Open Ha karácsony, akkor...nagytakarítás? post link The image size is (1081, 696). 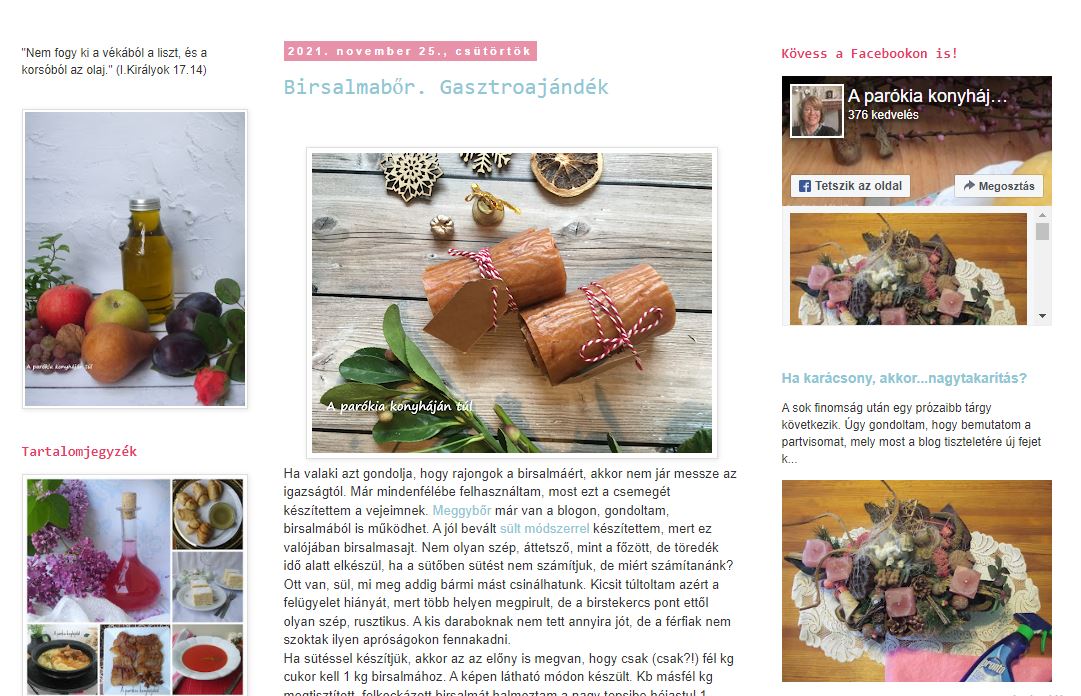coord(904,378)
